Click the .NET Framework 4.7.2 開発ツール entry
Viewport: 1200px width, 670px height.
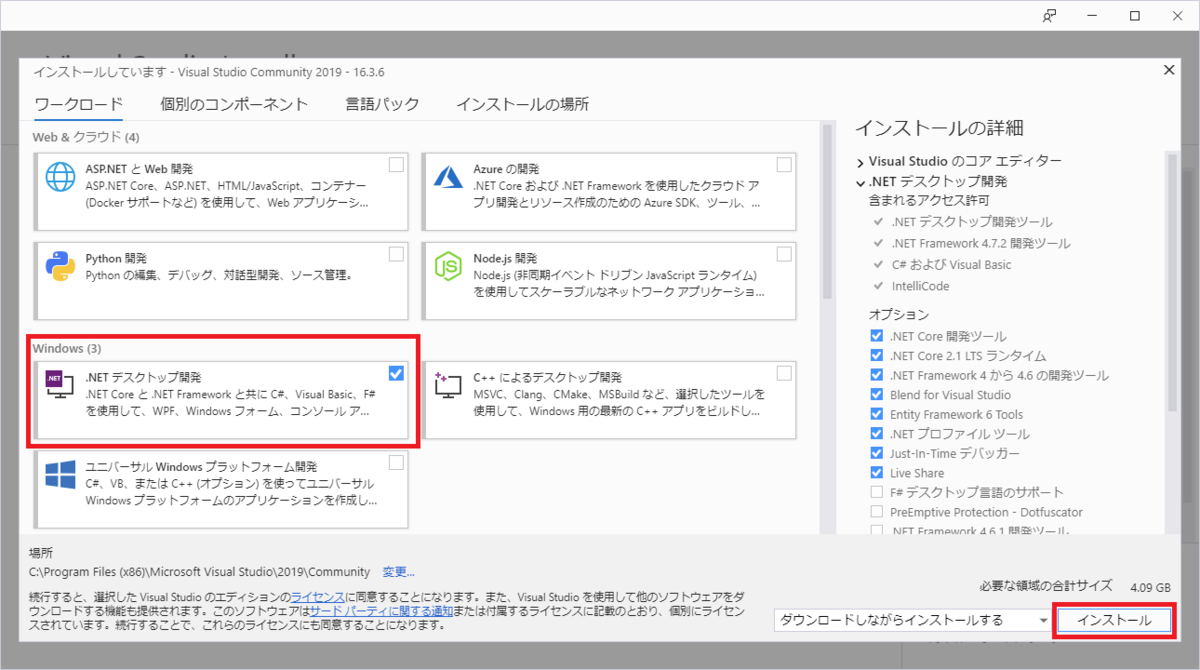pyautogui.click(x=980, y=243)
